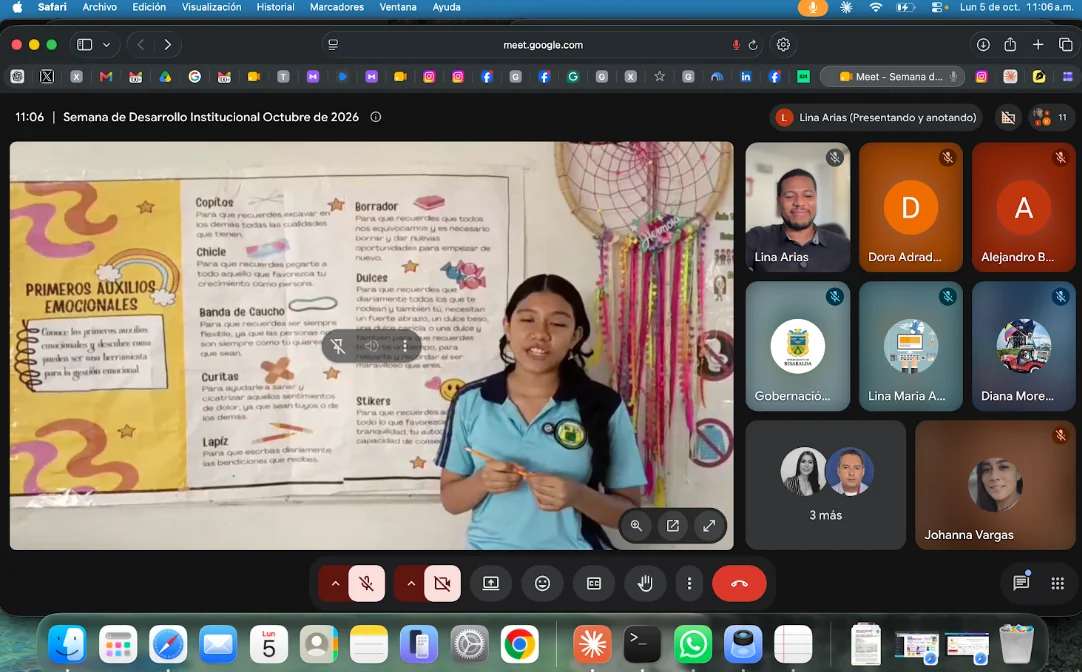Image resolution: width=1082 pixels, height=672 pixels.
Task: Open the Marcadores menu
Action: (337, 7)
